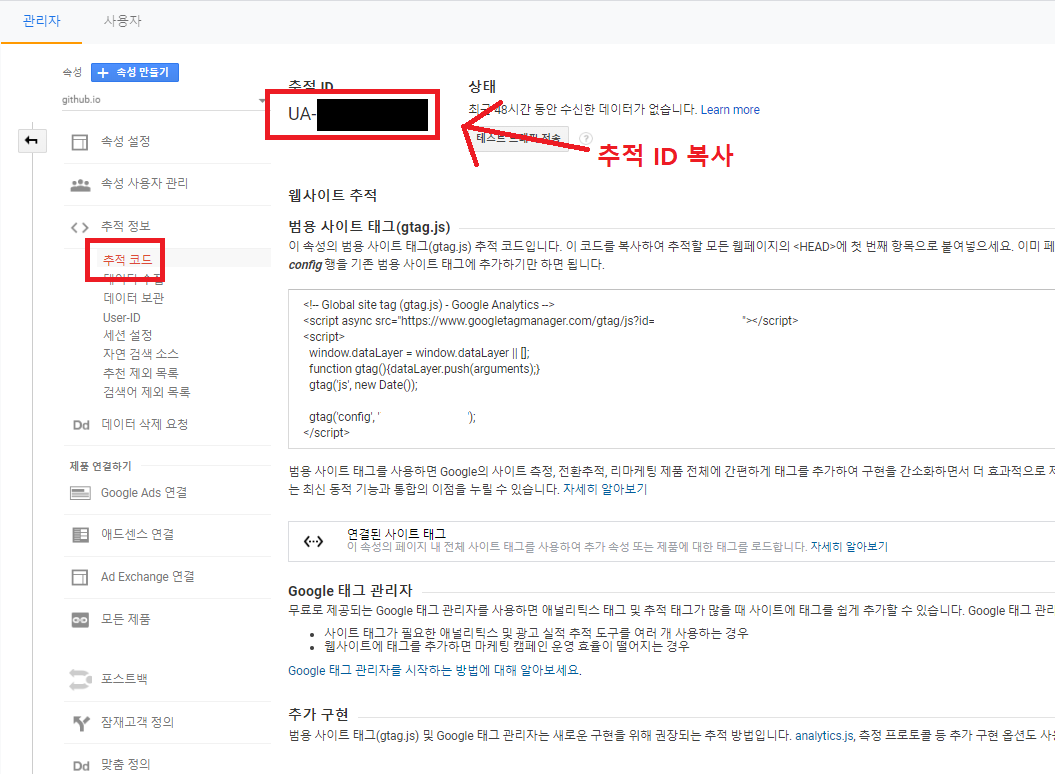Screen dimensions: 1055x774
Task: Click the 테스트 트래픽 전송 button
Action: coord(518,138)
